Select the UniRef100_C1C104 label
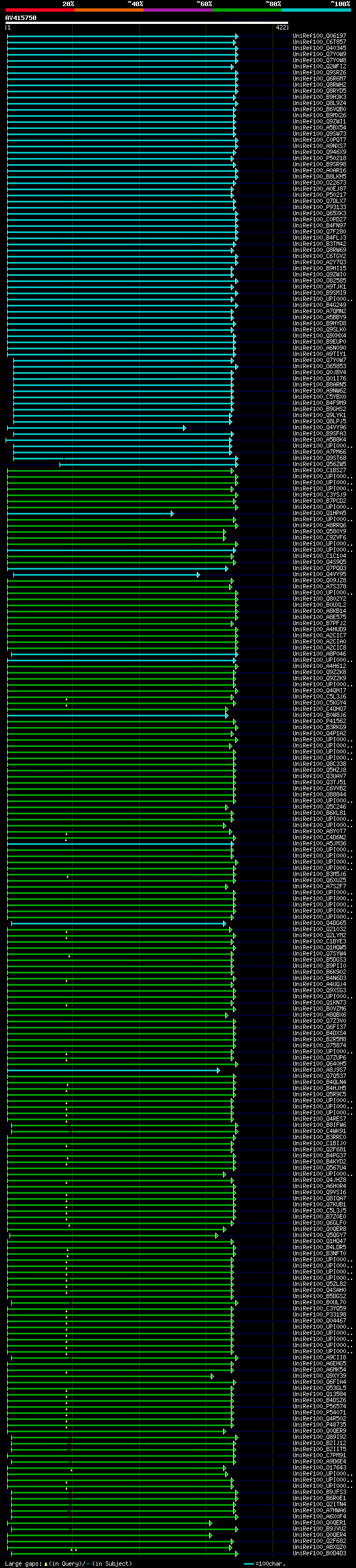This screenshot has height=1568, width=356. [319, 556]
